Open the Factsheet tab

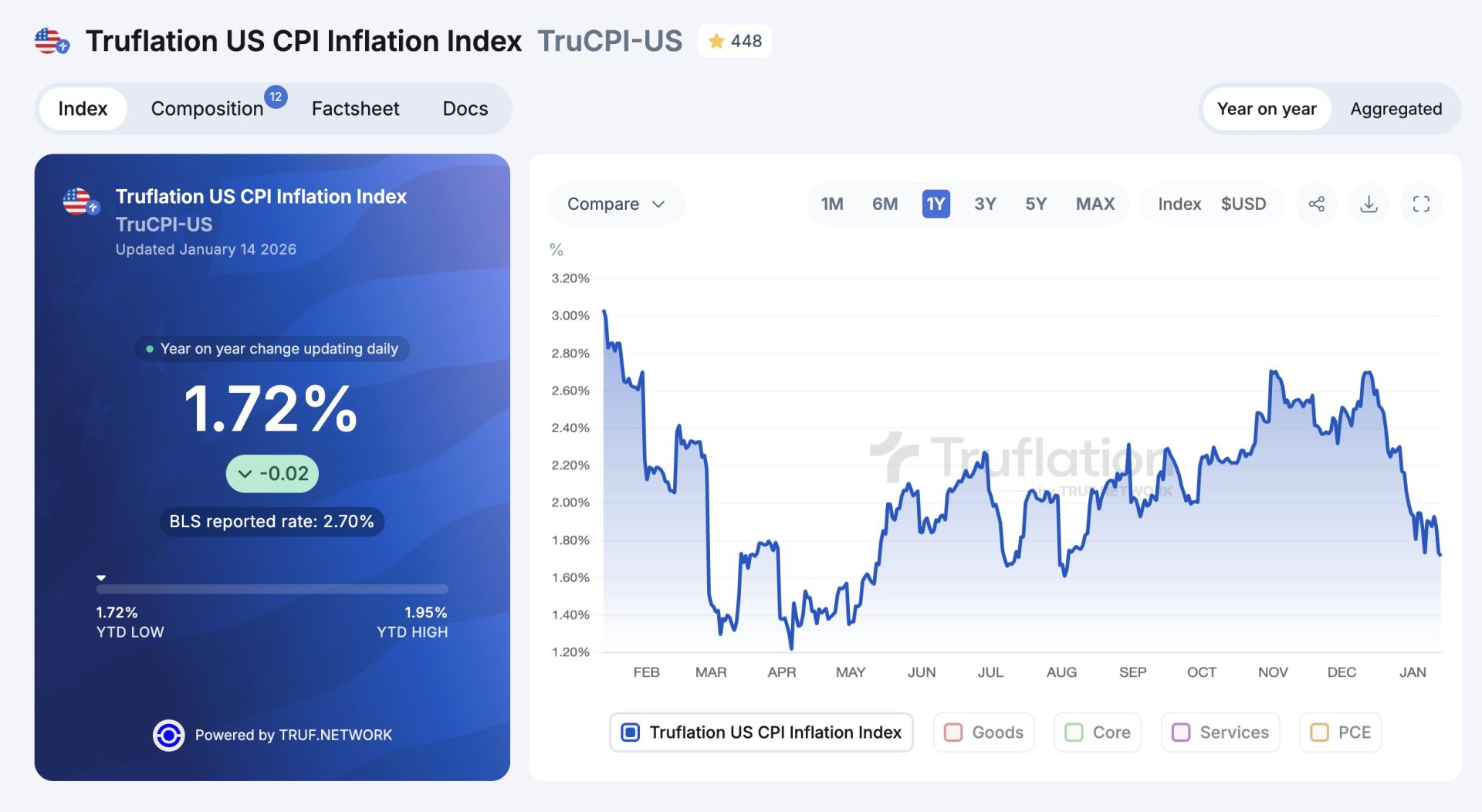pyautogui.click(x=355, y=109)
